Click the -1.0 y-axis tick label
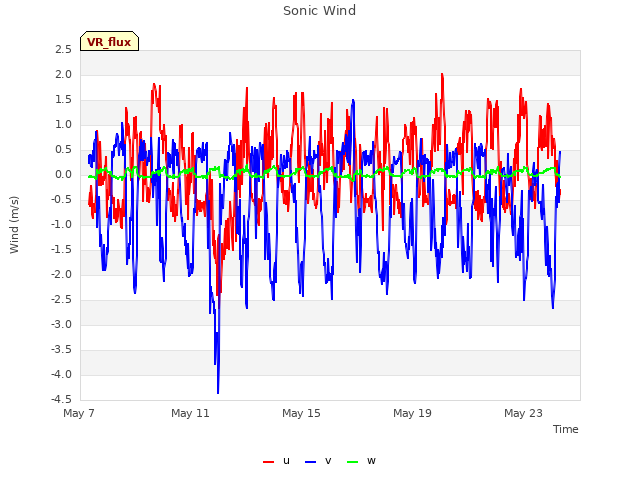Screen dimensions: 640x480 [x=62, y=224]
